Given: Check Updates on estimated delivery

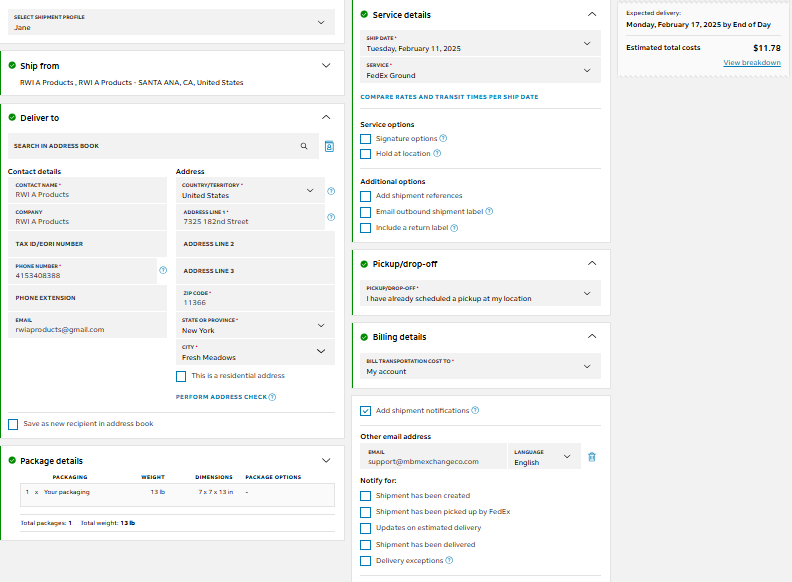Looking at the screenshot, I should 366,528.
